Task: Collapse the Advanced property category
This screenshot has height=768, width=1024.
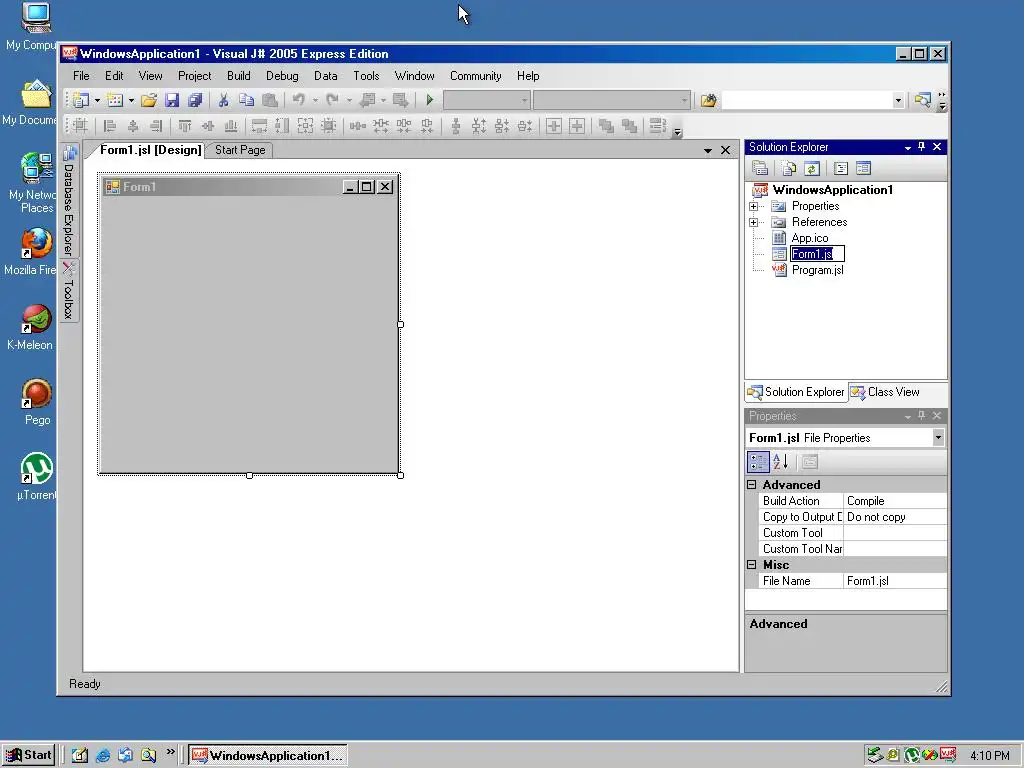Action: click(x=752, y=485)
